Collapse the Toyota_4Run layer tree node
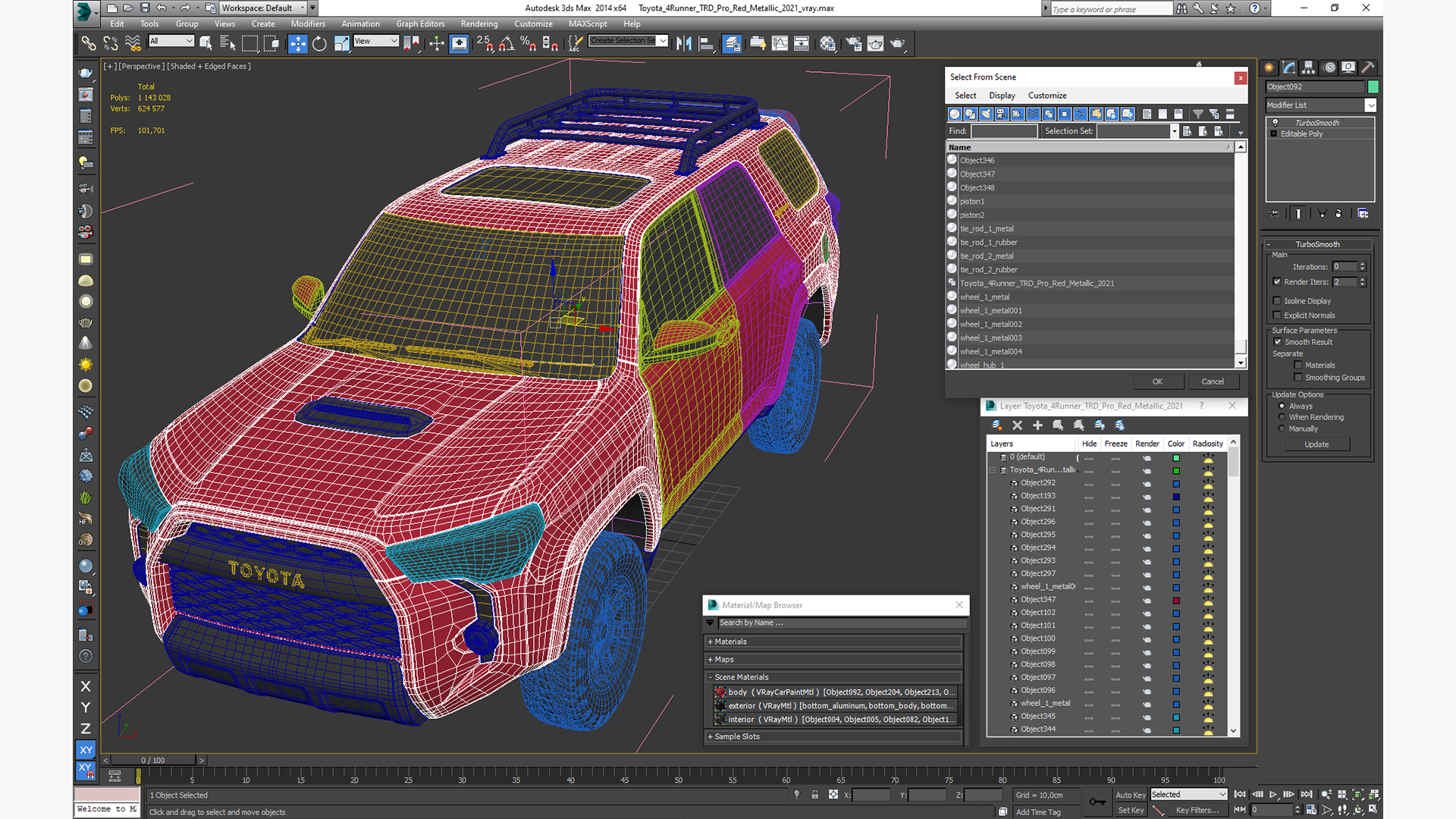 point(992,470)
